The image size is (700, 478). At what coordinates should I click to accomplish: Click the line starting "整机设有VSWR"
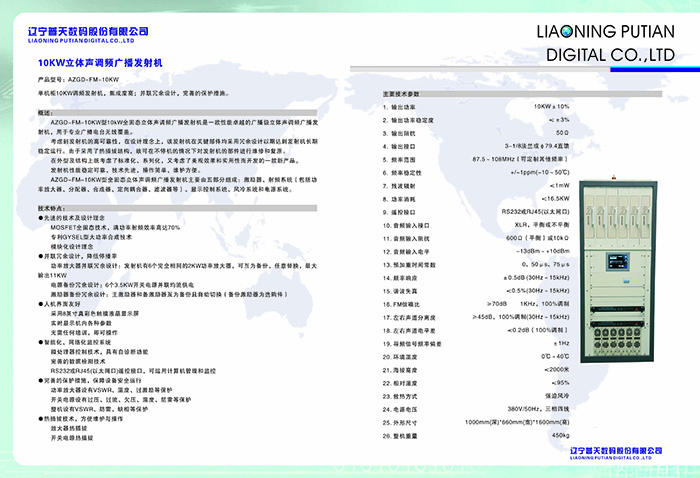tap(99, 409)
